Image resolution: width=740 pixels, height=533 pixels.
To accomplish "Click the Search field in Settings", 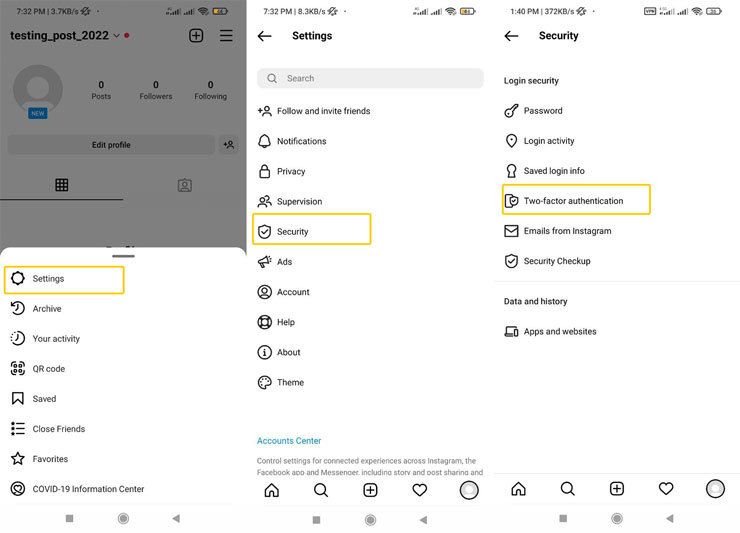I will coord(369,78).
